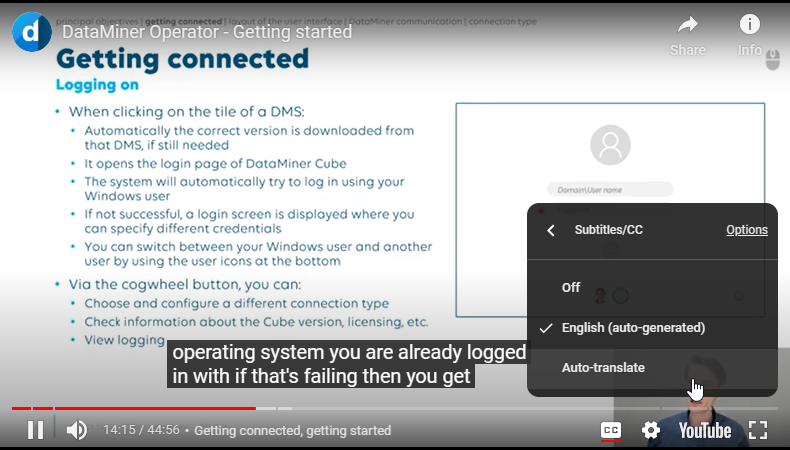Select English (auto-generated) subtitles
The width and height of the screenshot is (790, 450).
652,328
